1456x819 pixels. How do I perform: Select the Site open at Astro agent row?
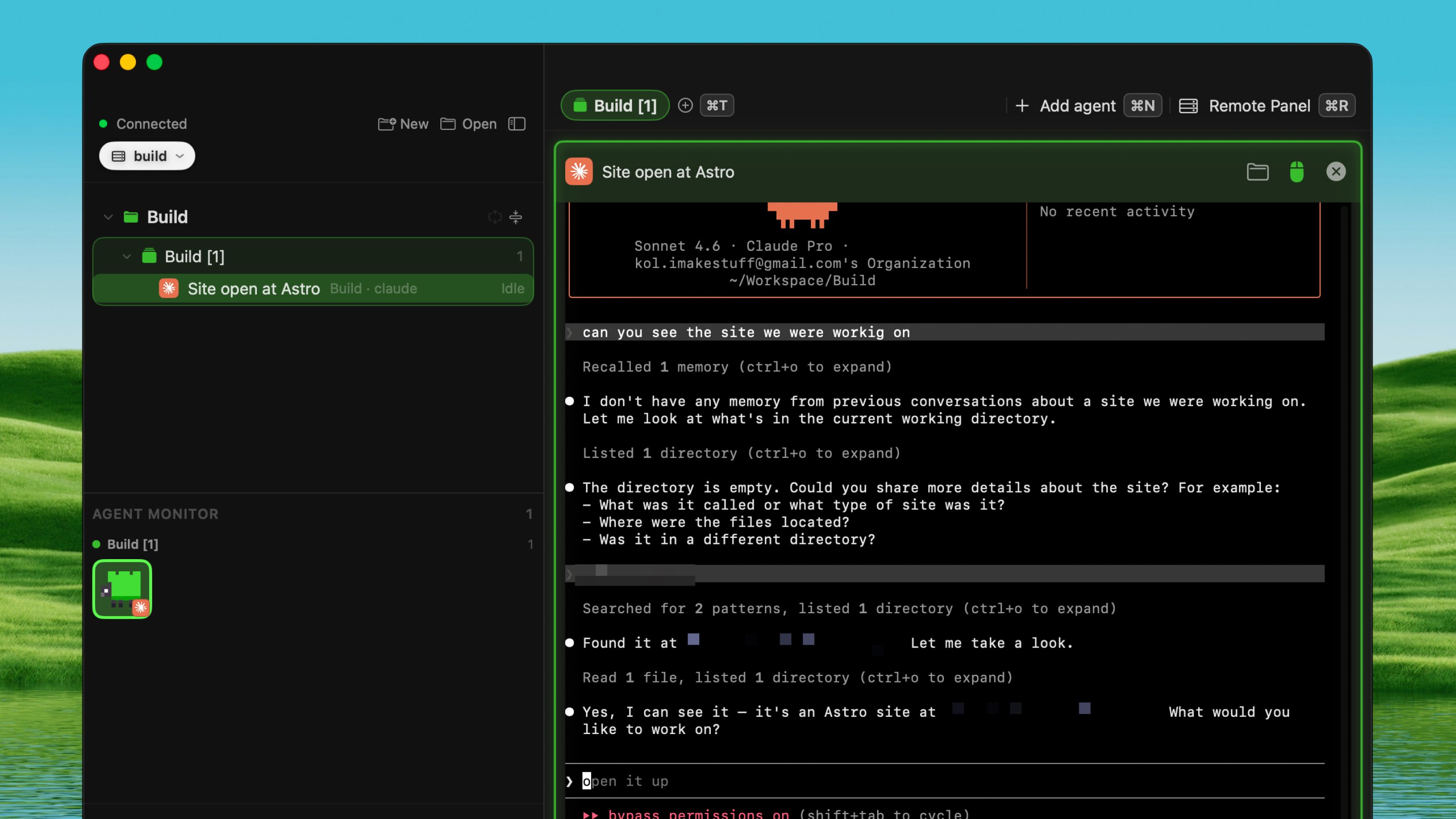[313, 289]
